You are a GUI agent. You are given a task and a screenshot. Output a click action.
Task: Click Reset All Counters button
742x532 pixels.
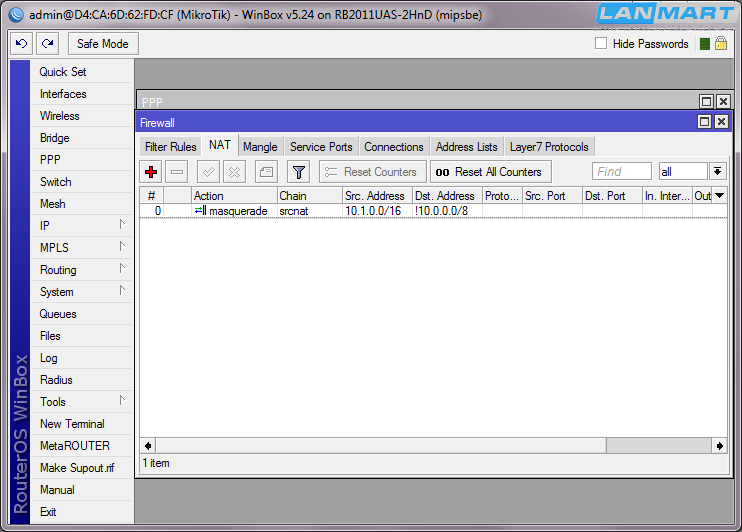pyautogui.click(x=491, y=172)
